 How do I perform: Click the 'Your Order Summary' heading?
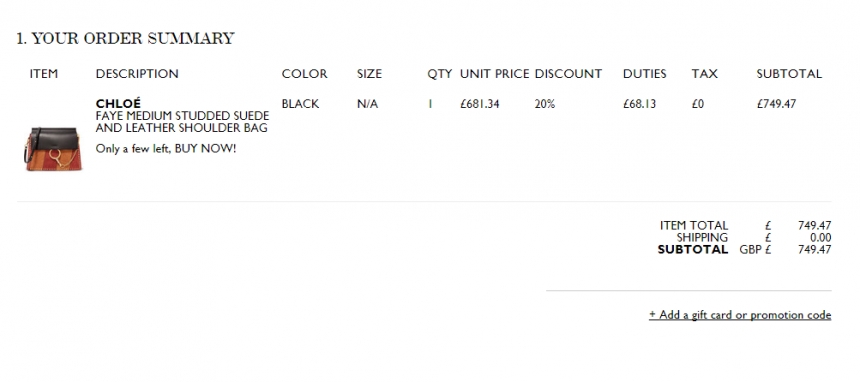(125, 38)
